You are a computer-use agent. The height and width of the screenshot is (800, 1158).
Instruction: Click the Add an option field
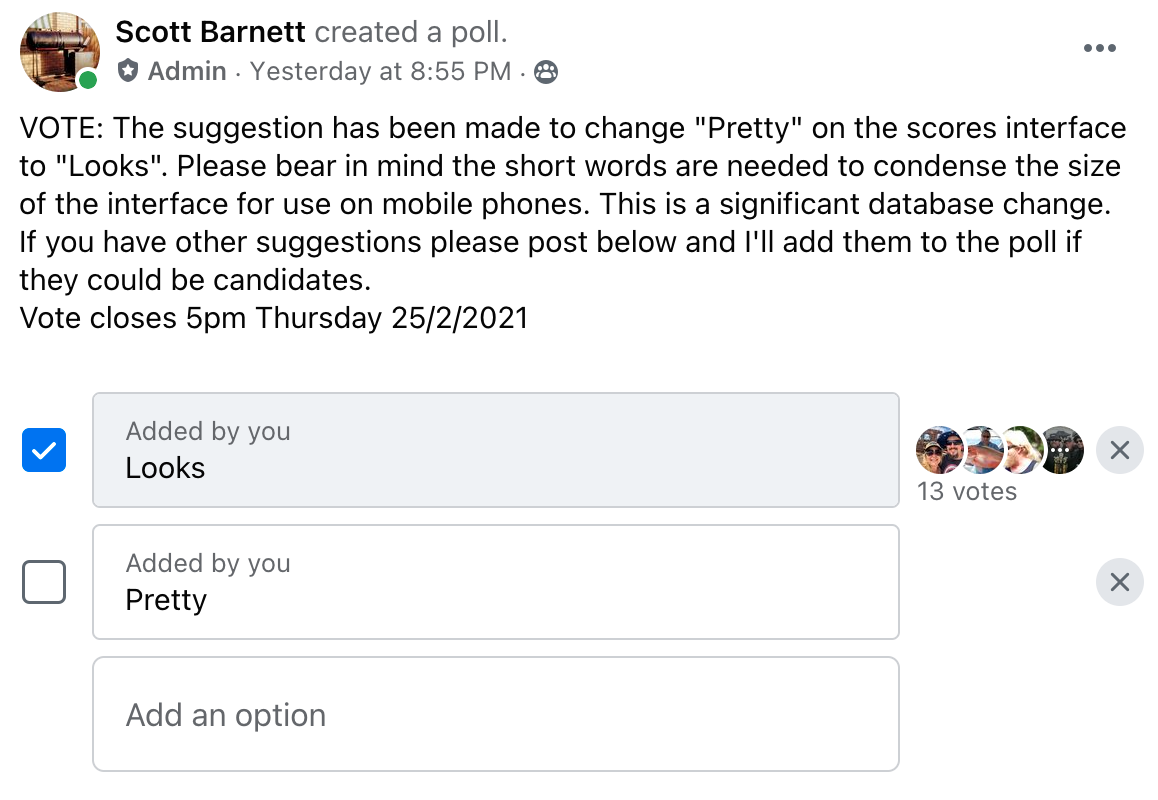pyautogui.click(x=496, y=714)
